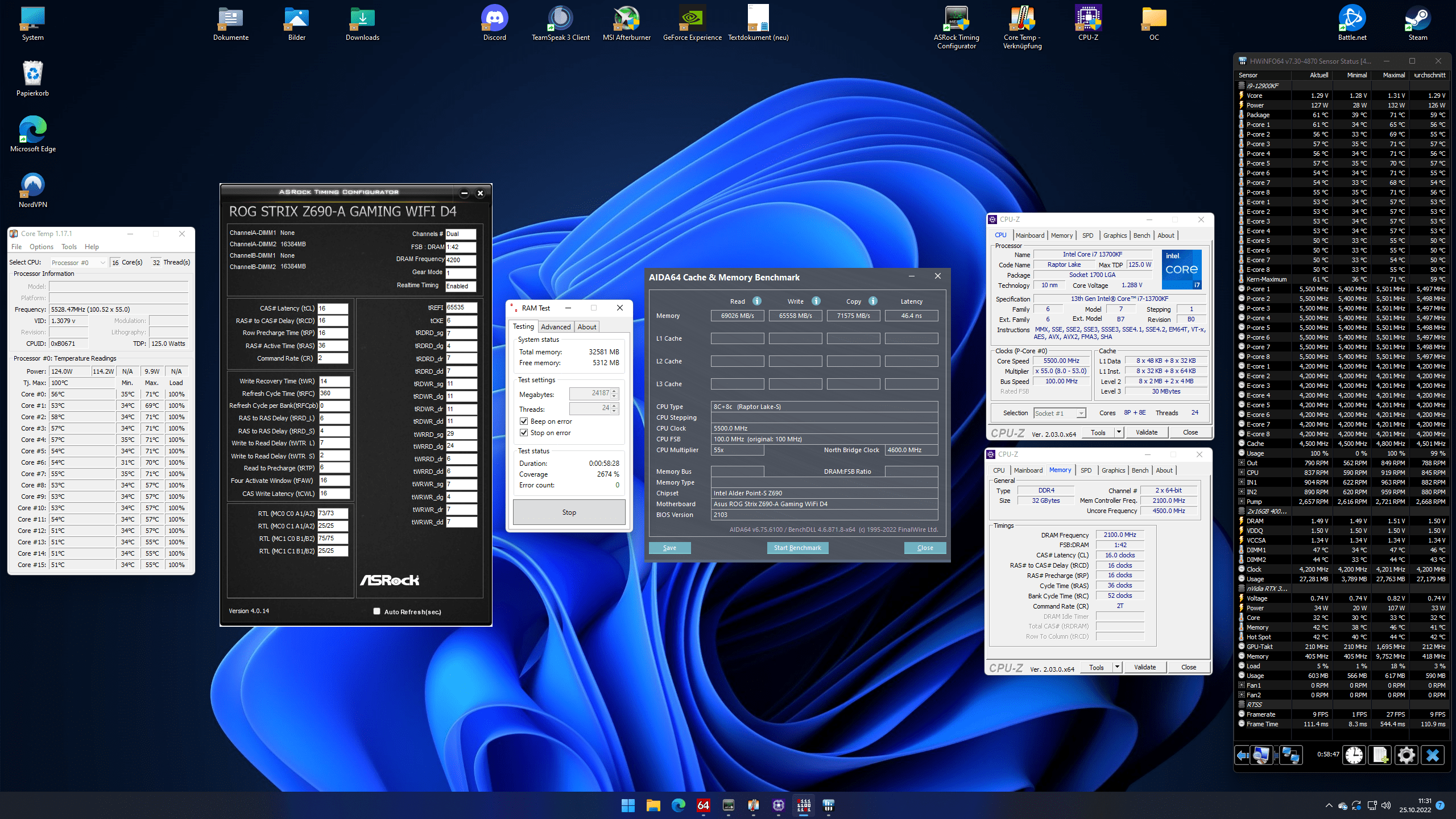Click Copy info icon in AIDA64
Image resolution: width=1456 pixels, height=819 pixels.
(x=873, y=301)
